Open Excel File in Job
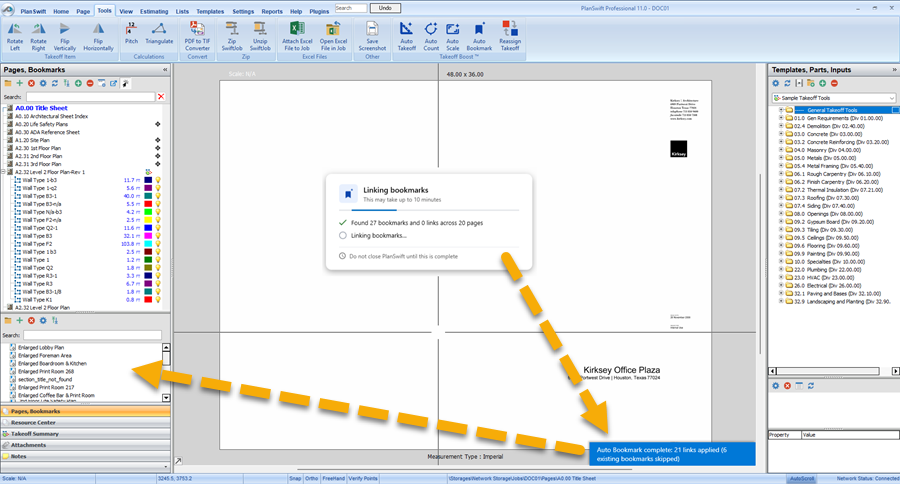Viewport: 900px width, 484px height. click(333, 37)
